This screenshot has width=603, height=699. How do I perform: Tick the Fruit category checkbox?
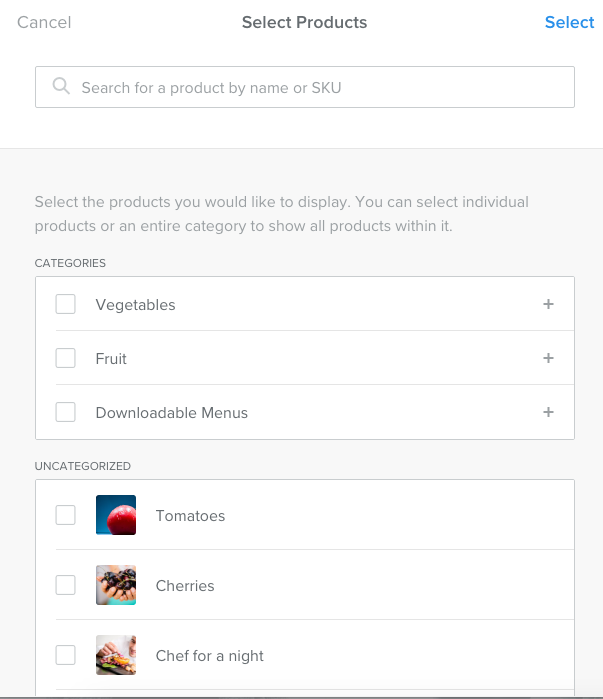click(66, 359)
